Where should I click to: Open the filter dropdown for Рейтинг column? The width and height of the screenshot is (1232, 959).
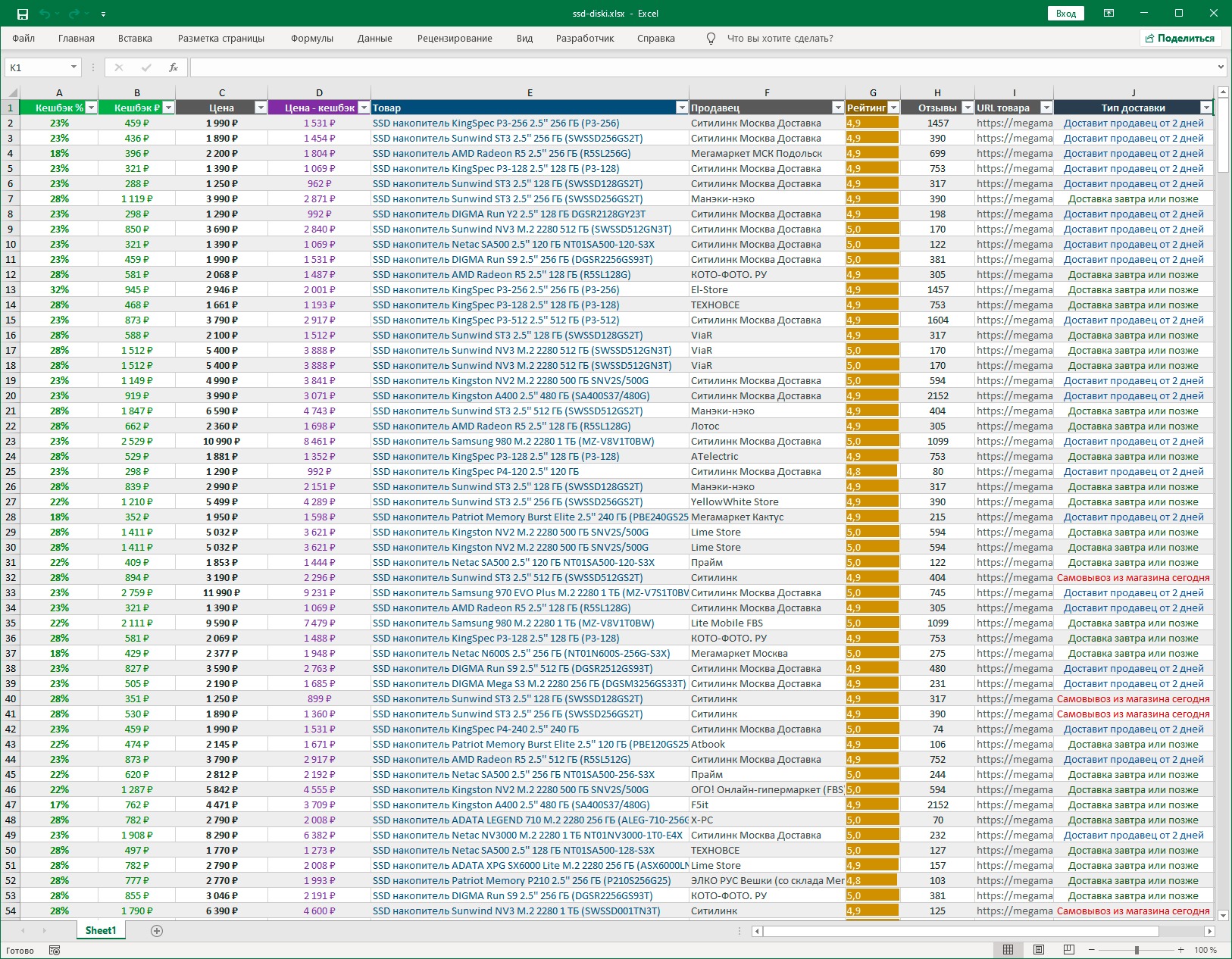893,108
